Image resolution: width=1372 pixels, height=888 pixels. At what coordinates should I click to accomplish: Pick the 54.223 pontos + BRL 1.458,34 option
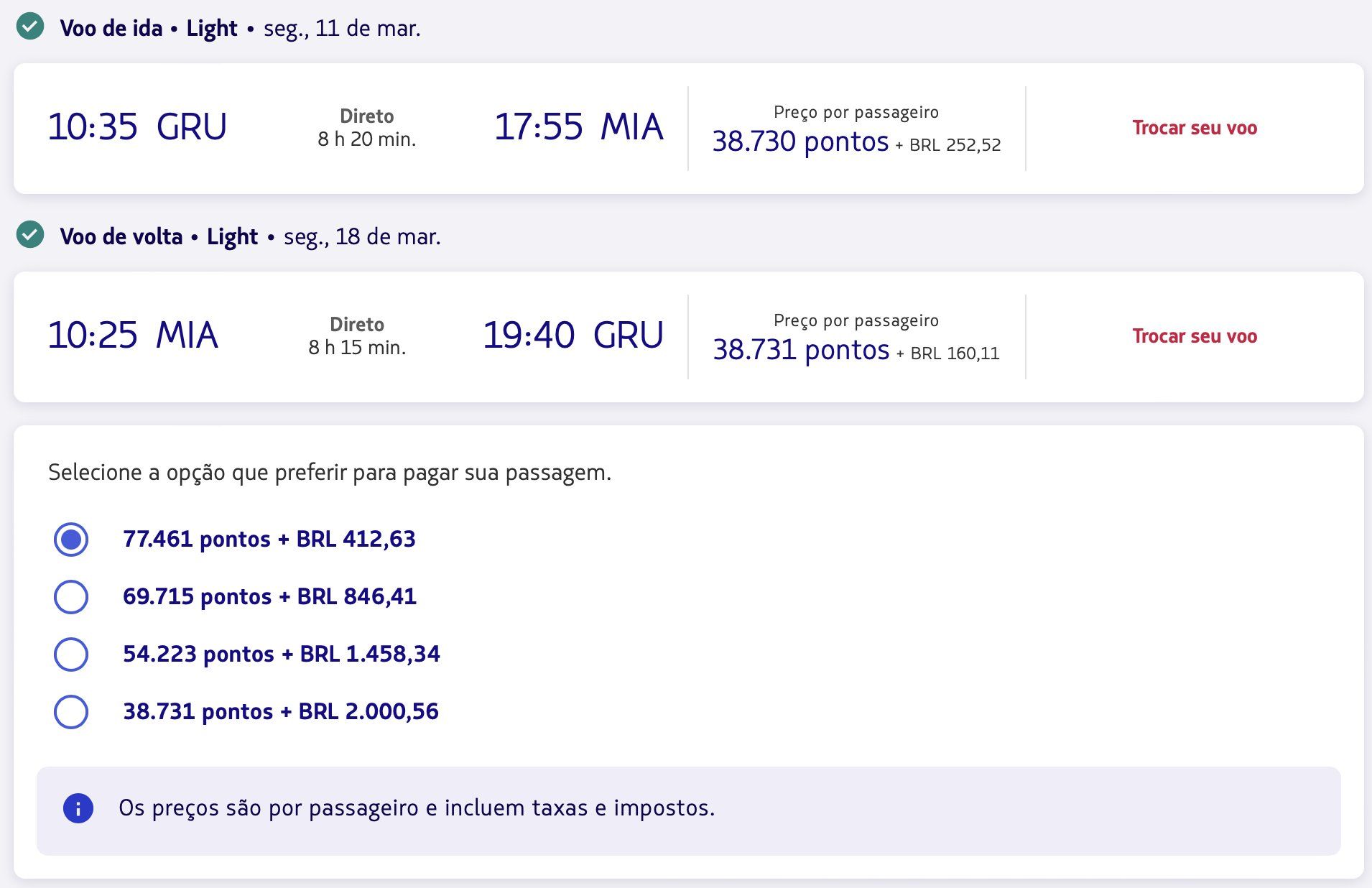click(71, 654)
